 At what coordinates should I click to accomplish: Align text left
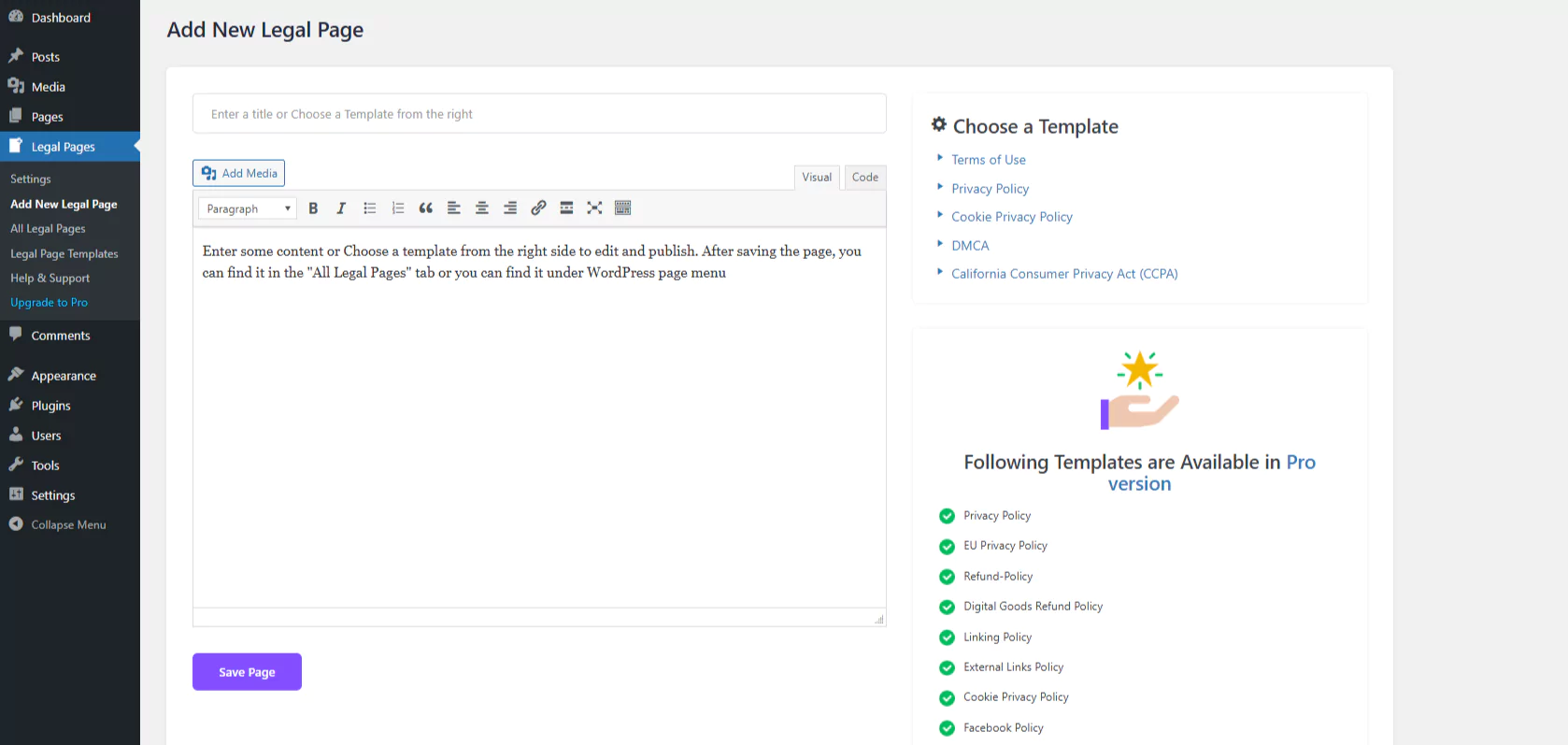(x=454, y=208)
